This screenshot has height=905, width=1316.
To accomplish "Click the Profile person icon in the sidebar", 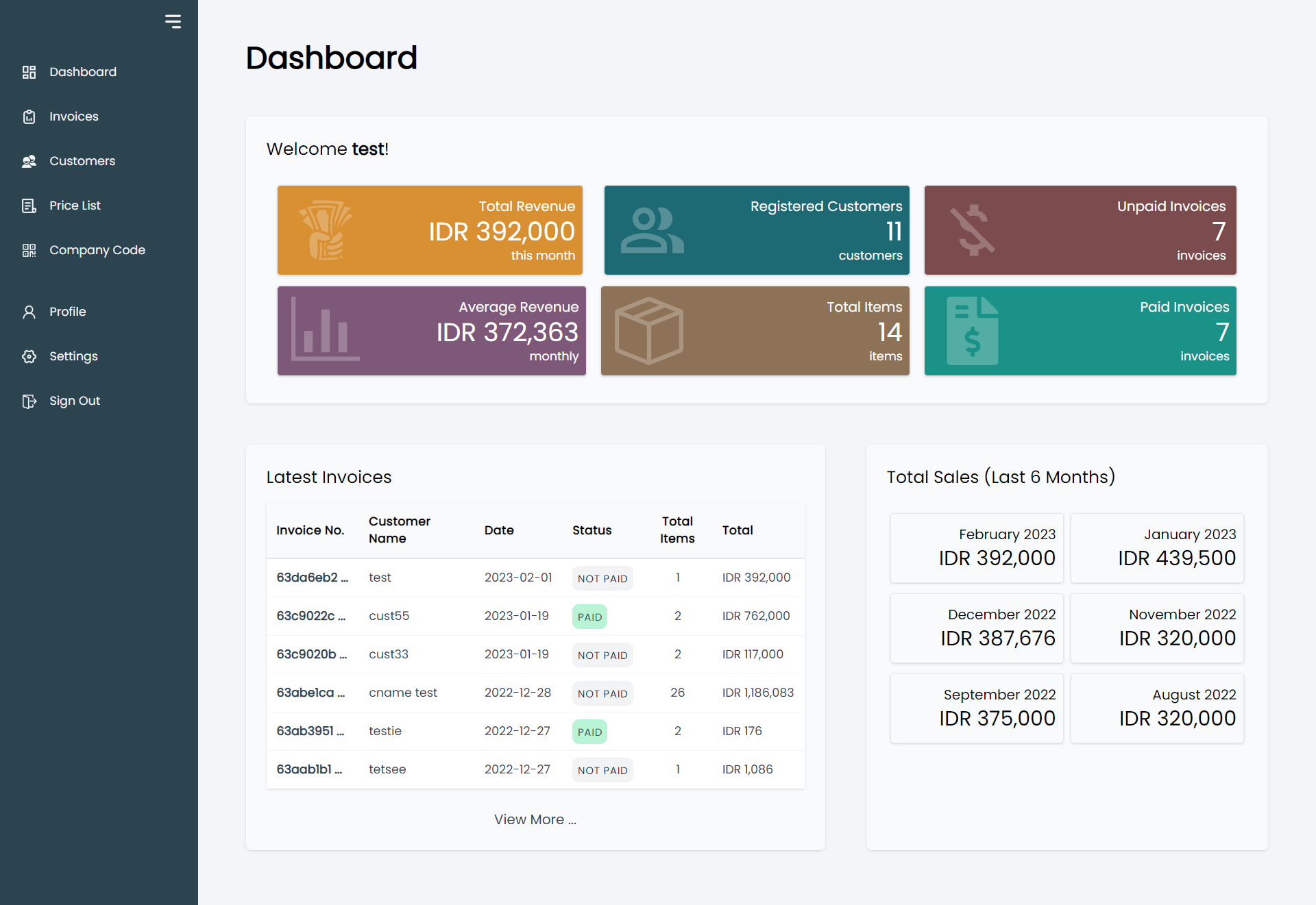I will [x=29, y=312].
